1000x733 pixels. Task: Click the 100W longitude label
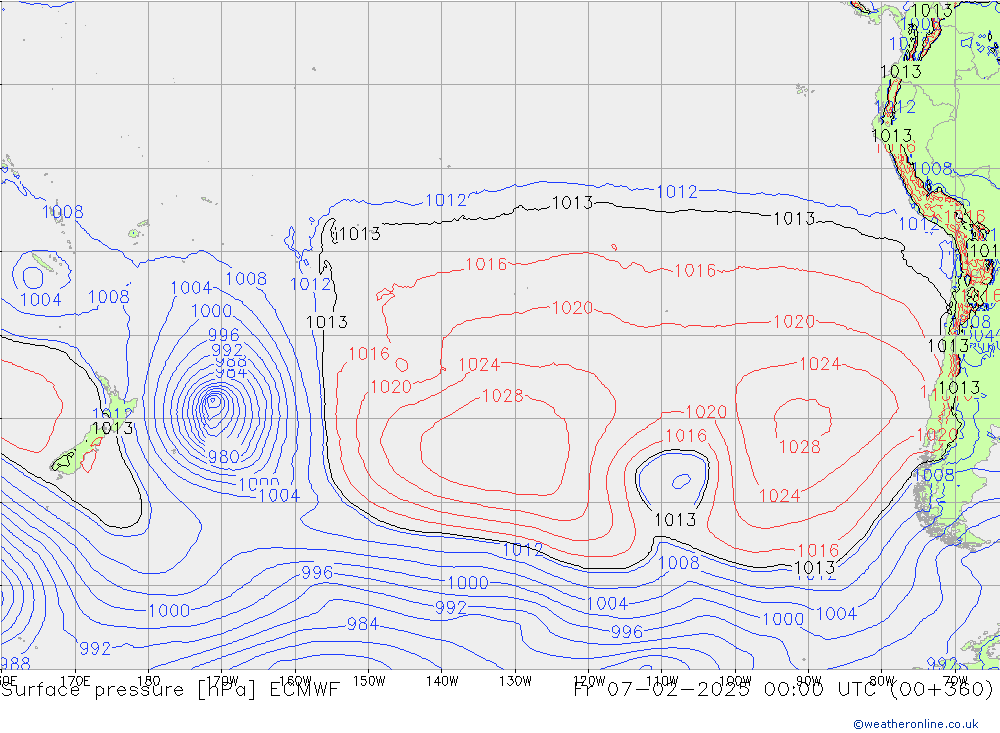coord(735,681)
